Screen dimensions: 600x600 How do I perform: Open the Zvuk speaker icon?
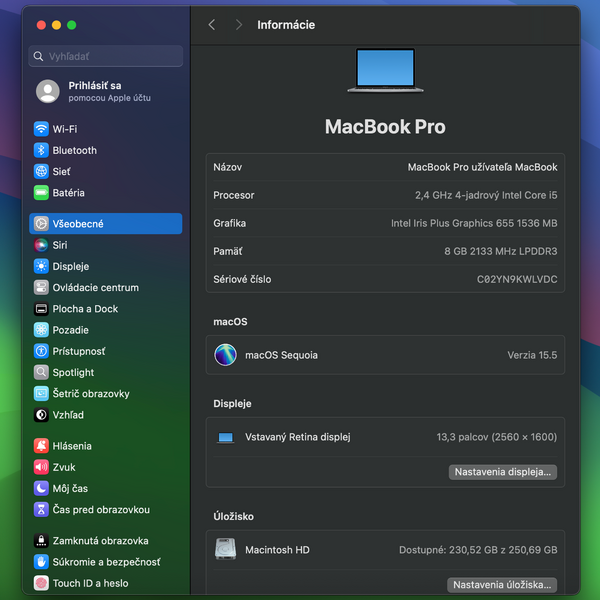[x=41, y=467]
